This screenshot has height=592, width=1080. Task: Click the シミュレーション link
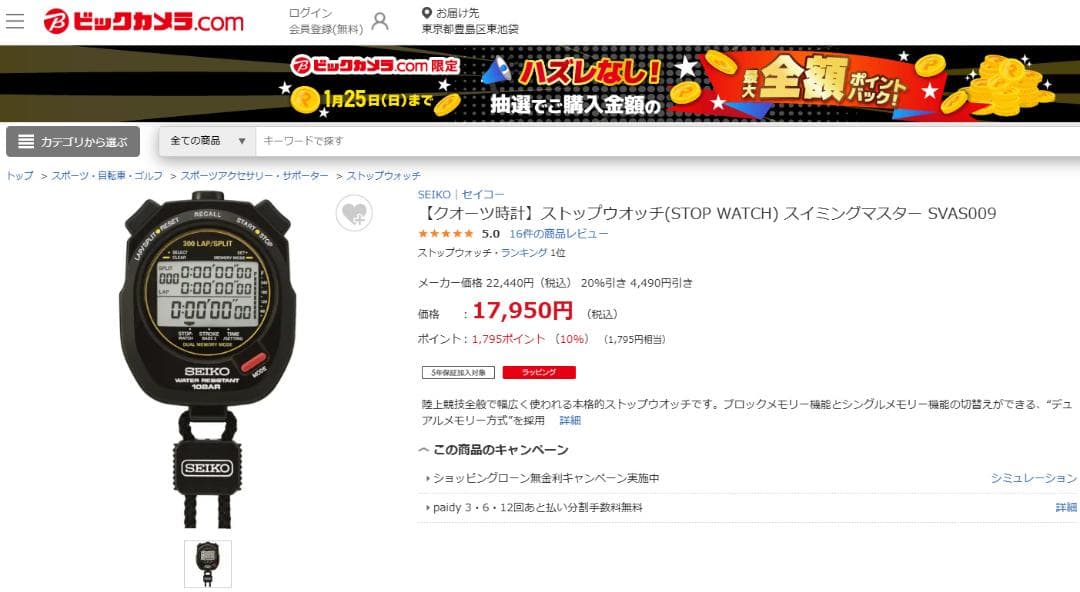(1033, 478)
